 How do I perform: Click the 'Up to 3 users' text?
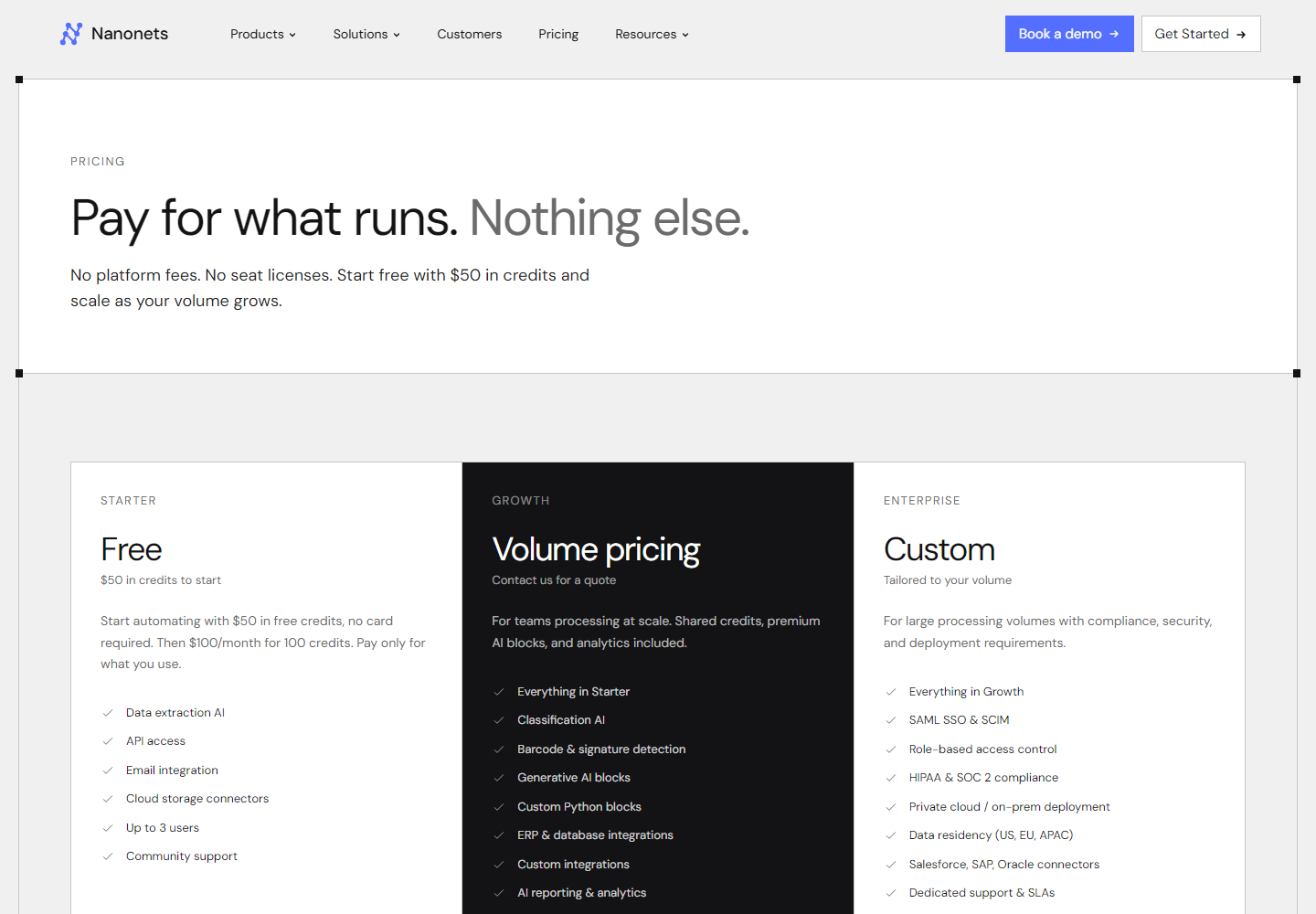pyautogui.click(x=163, y=828)
